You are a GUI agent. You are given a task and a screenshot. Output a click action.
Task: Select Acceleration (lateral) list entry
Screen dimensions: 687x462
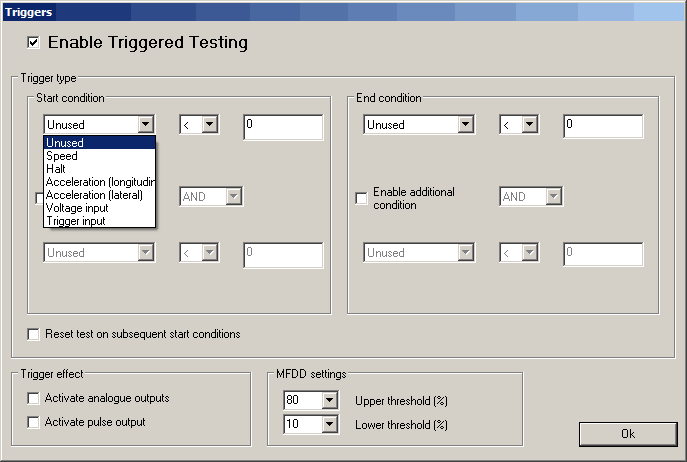point(94,195)
